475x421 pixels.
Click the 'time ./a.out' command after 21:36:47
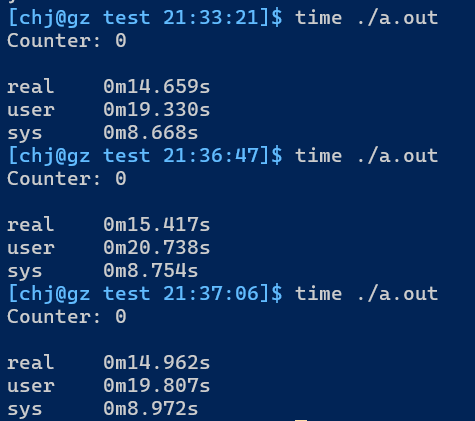pos(367,155)
